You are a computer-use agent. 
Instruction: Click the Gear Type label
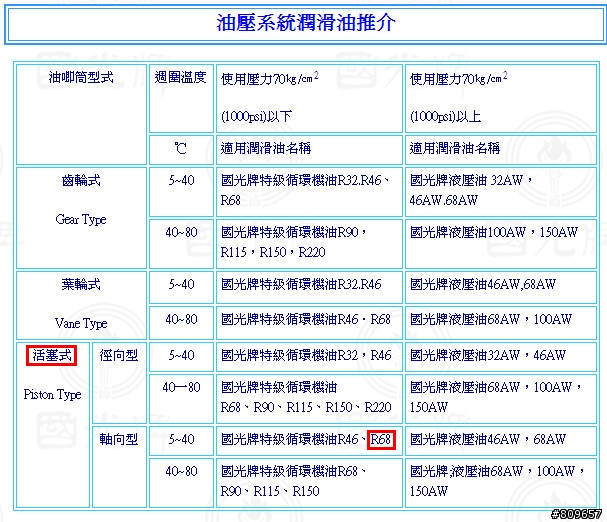point(81,220)
